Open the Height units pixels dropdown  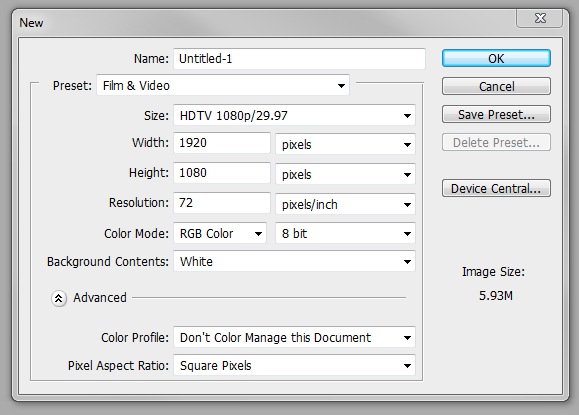[x=345, y=174]
